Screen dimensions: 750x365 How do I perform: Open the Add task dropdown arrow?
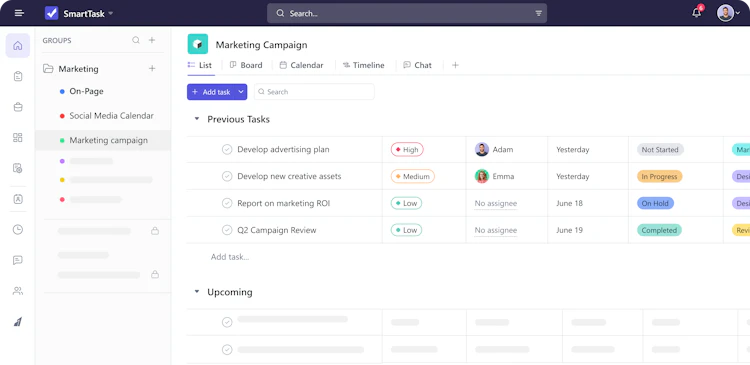(x=241, y=92)
